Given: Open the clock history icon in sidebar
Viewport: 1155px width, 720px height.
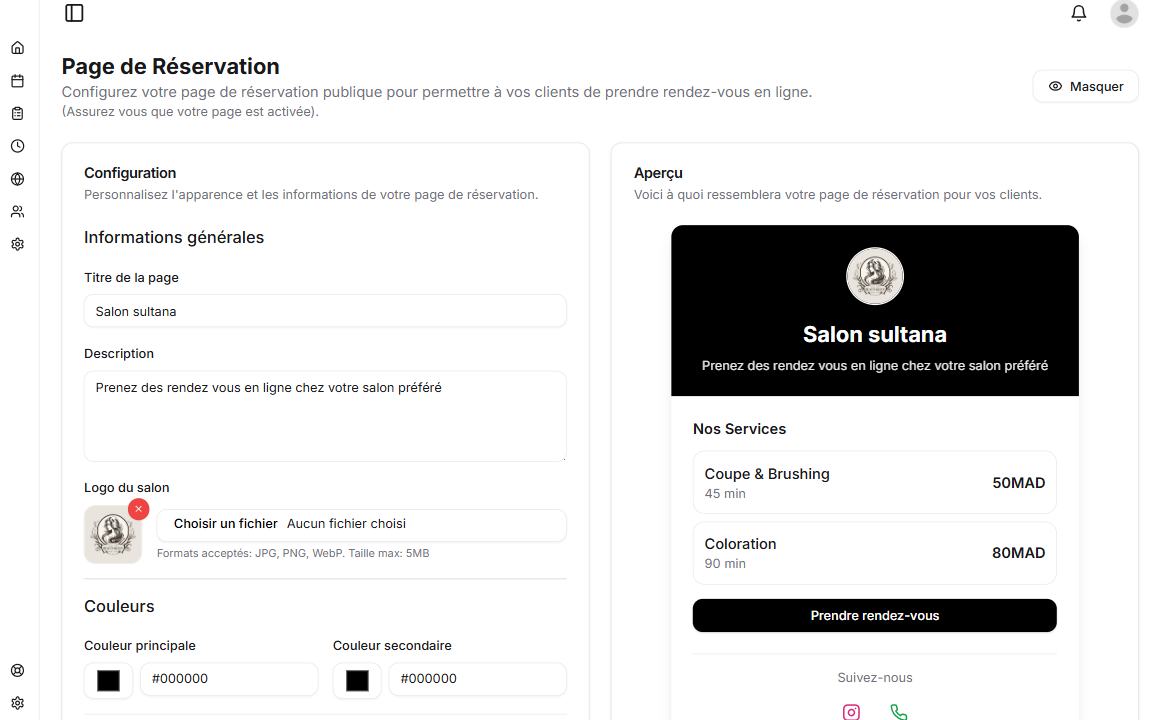Looking at the screenshot, I should click(17, 146).
